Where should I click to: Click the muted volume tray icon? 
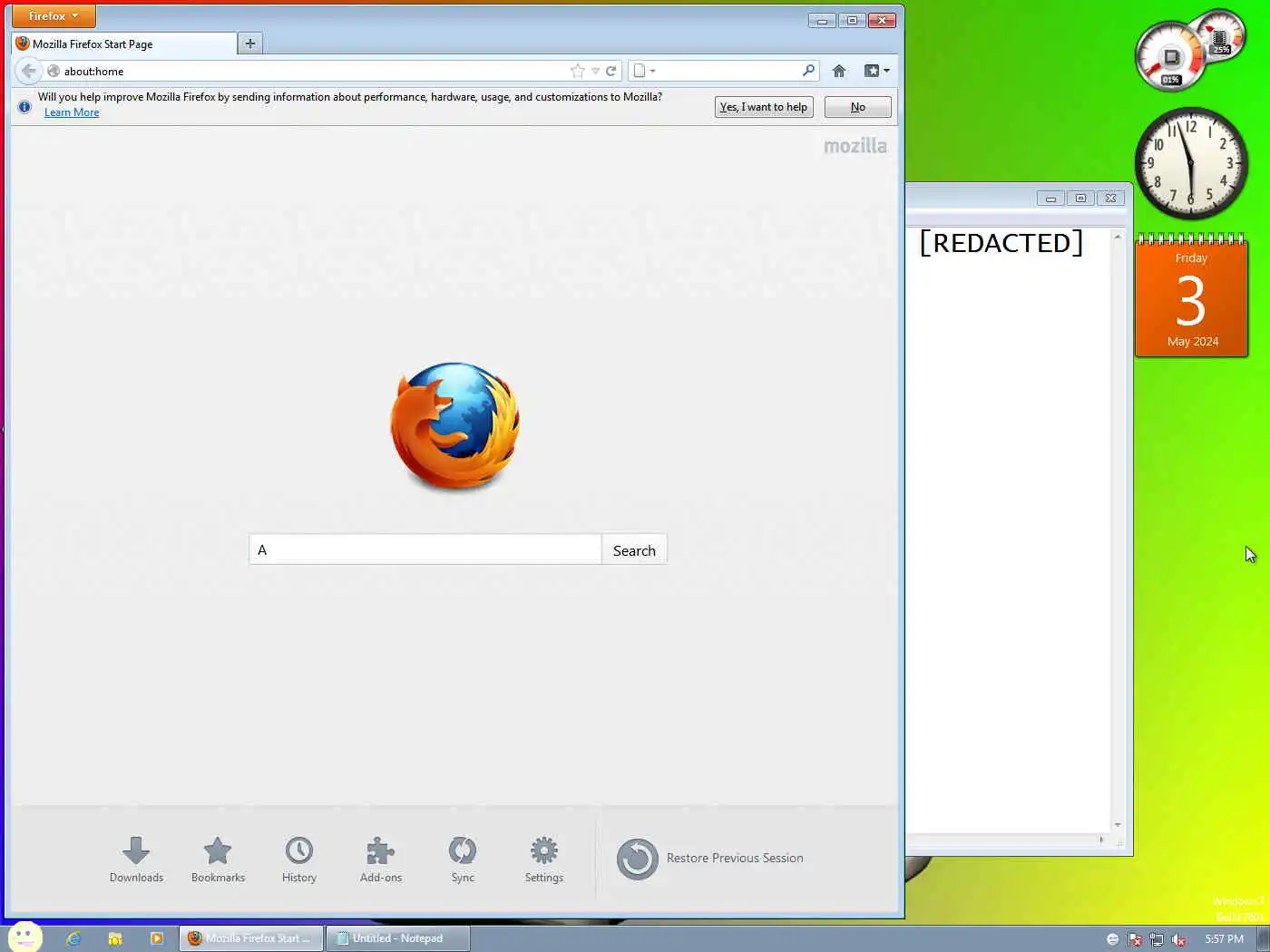[x=1178, y=939]
